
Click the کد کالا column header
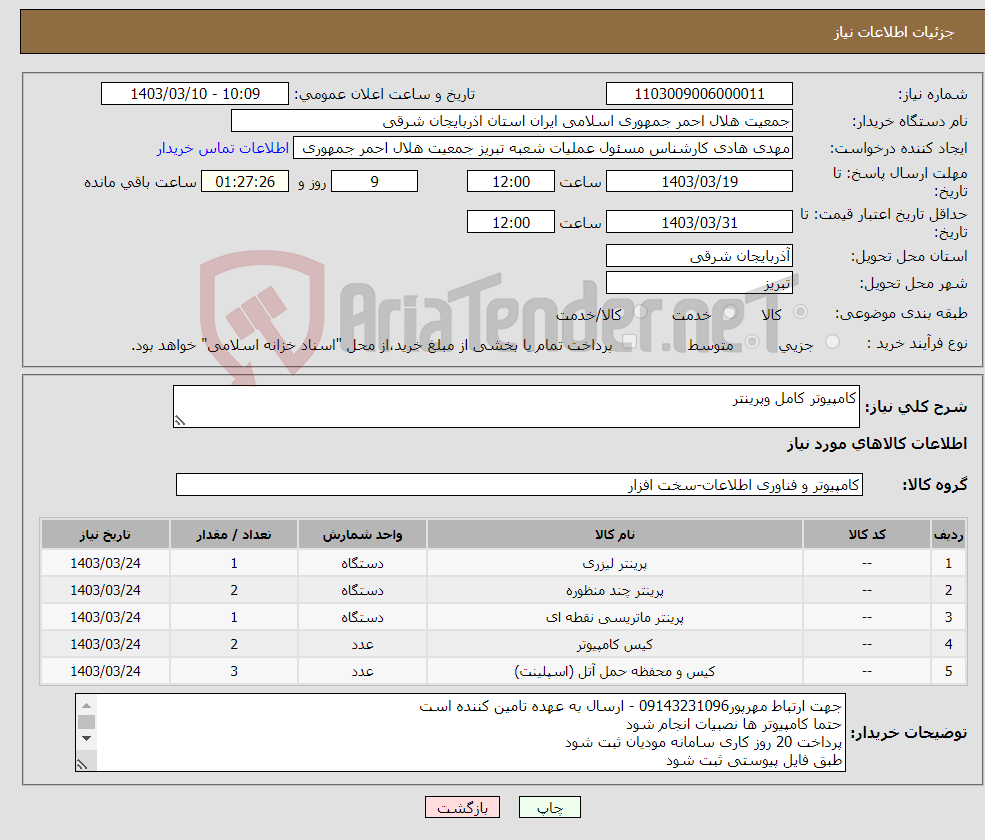pos(867,535)
